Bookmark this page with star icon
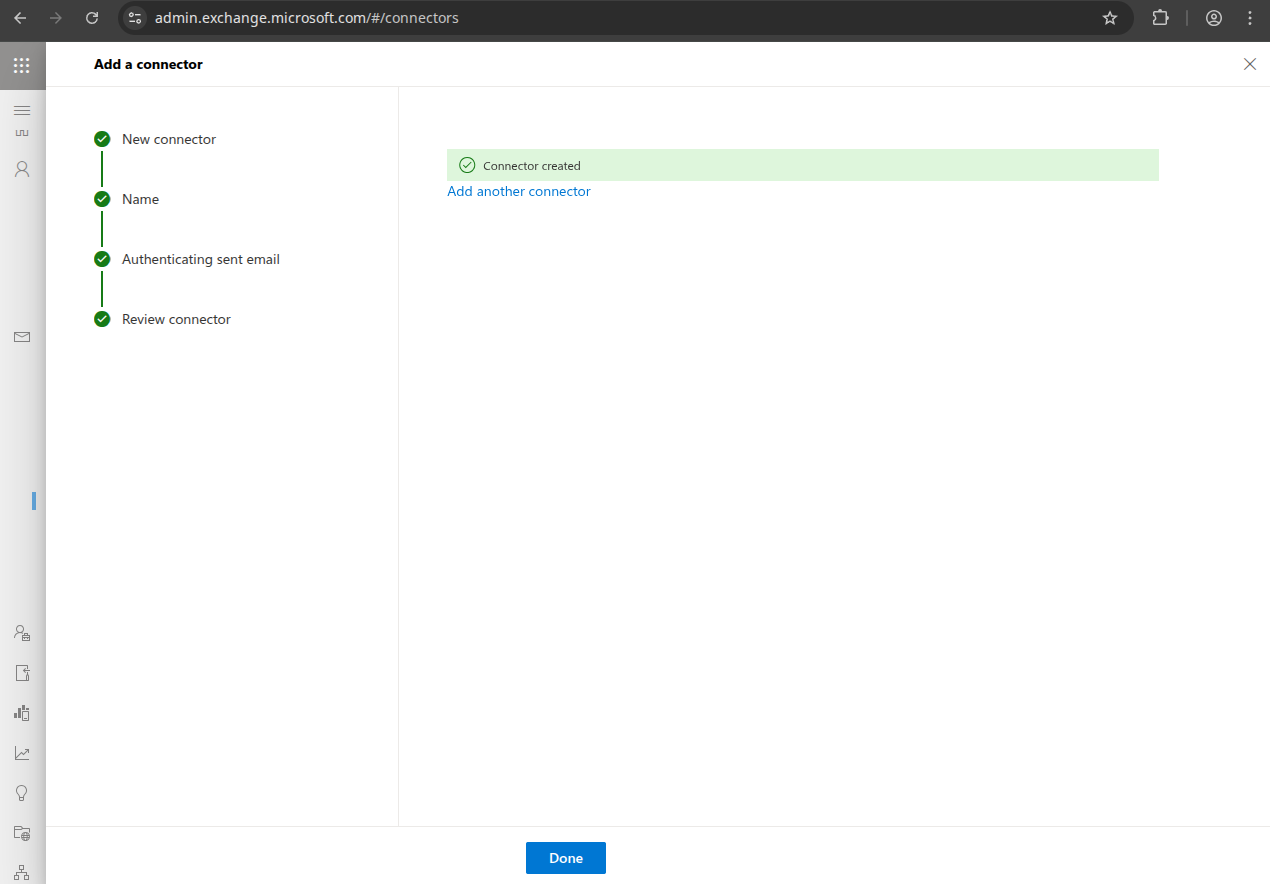 (1109, 18)
